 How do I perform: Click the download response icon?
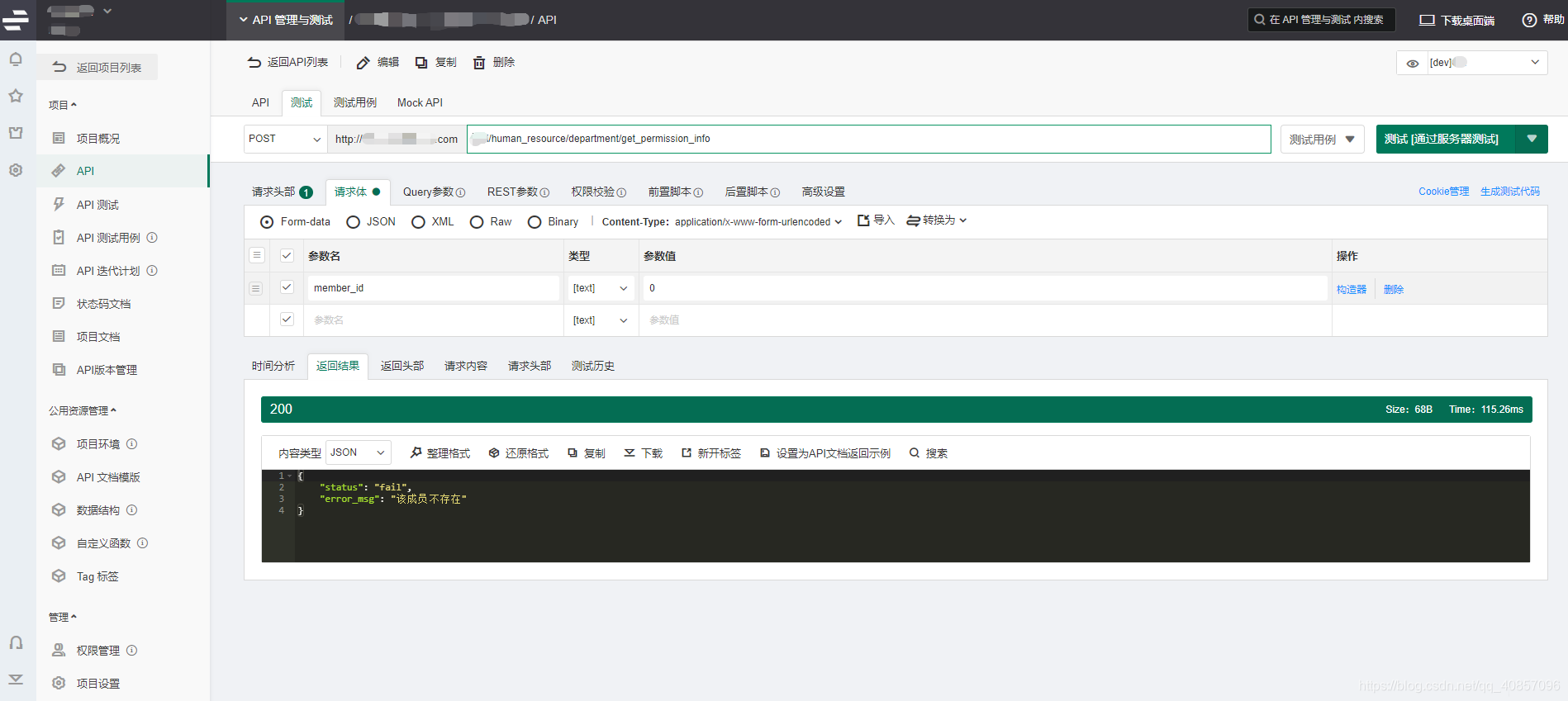click(x=630, y=452)
